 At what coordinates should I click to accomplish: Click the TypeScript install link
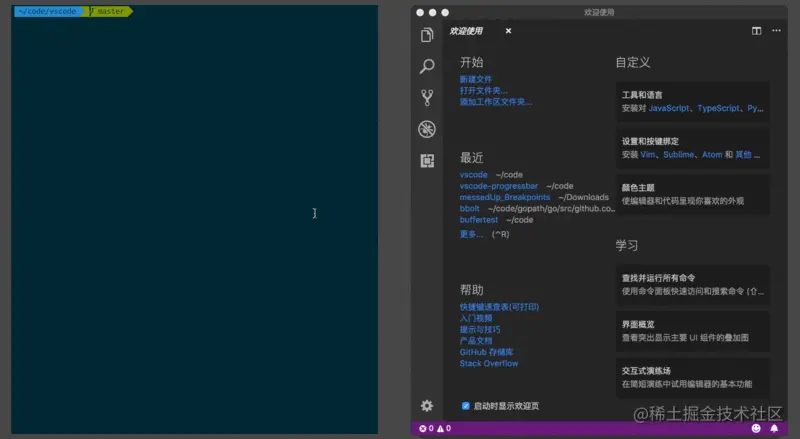pos(718,108)
